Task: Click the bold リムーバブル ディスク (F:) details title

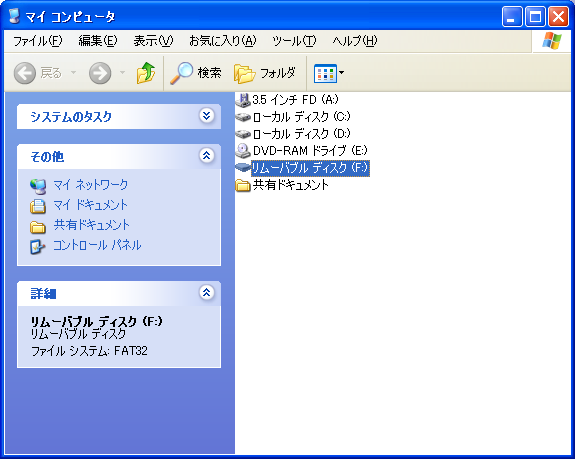Action: click(96, 321)
